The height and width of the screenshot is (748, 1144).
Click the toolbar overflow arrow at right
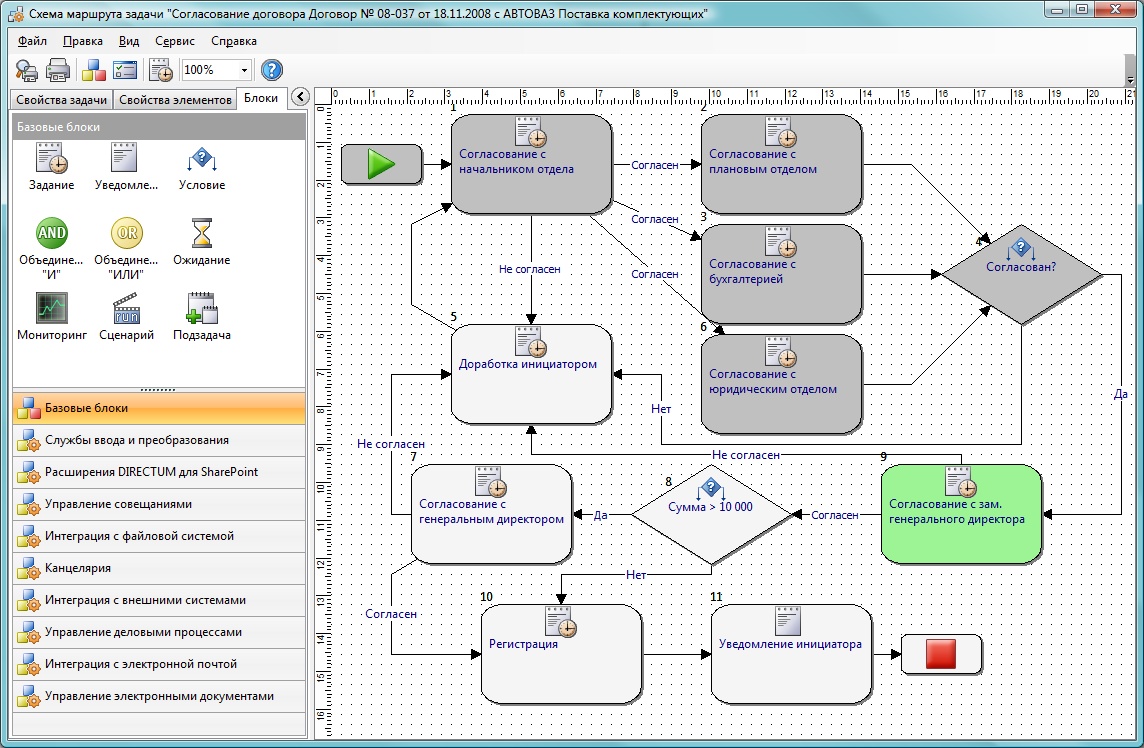1130,80
